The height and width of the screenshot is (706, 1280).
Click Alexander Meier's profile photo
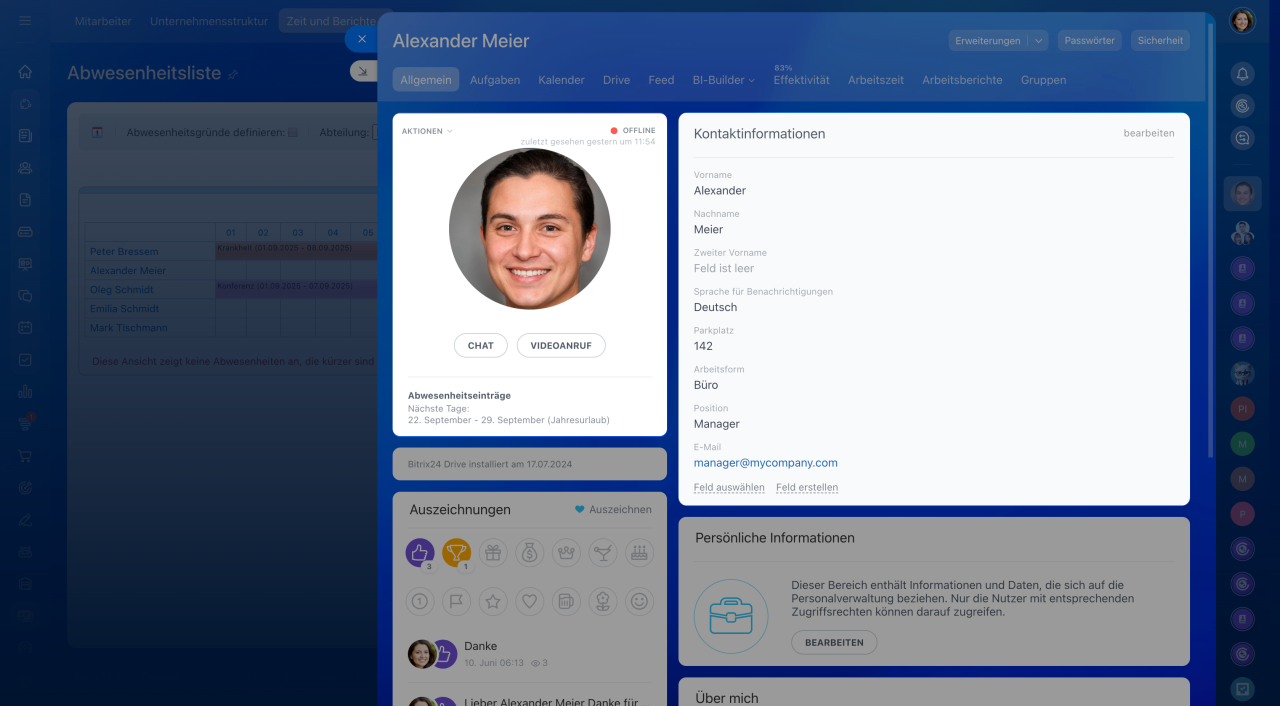[x=530, y=229]
